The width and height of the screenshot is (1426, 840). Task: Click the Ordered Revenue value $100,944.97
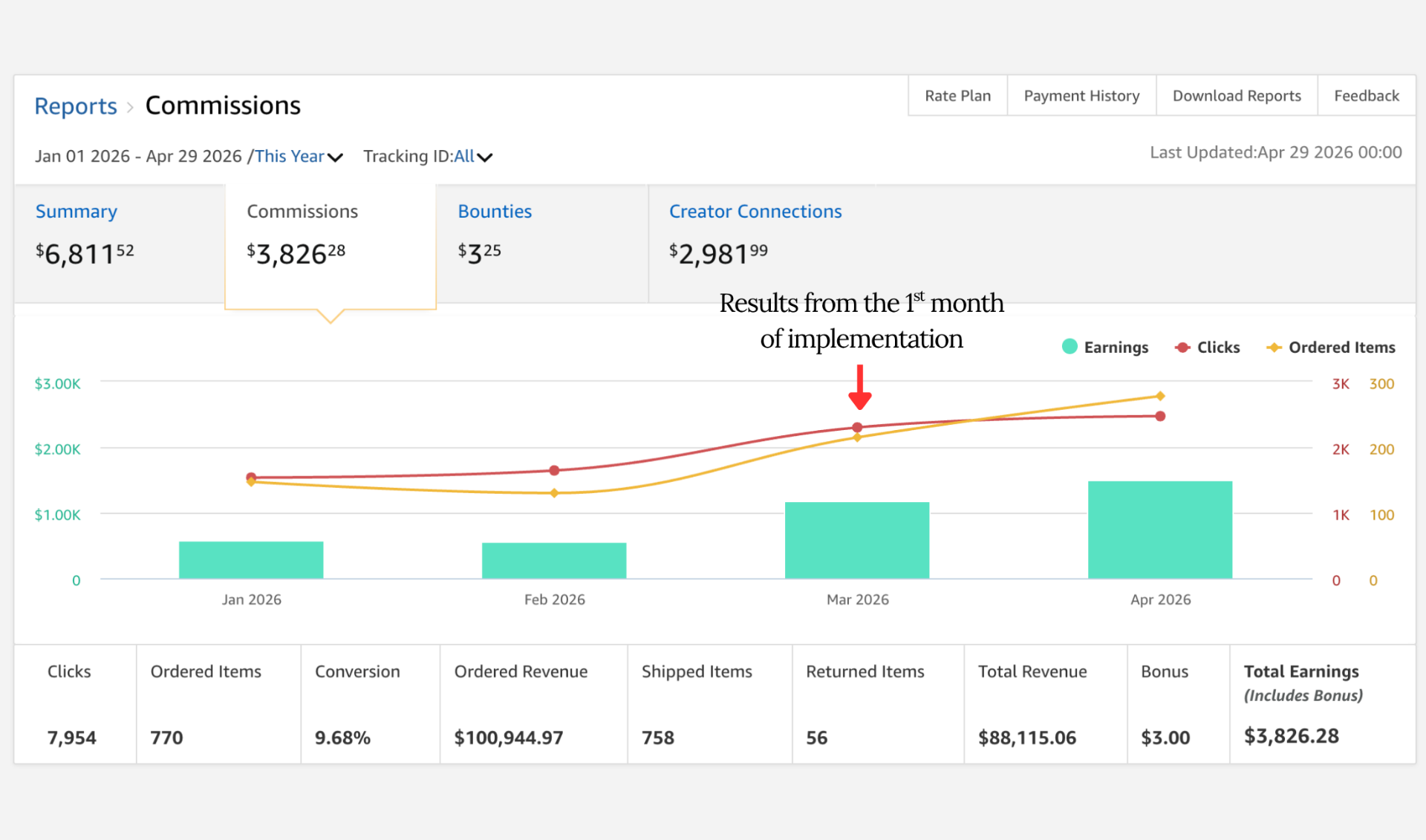coord(509,738)
